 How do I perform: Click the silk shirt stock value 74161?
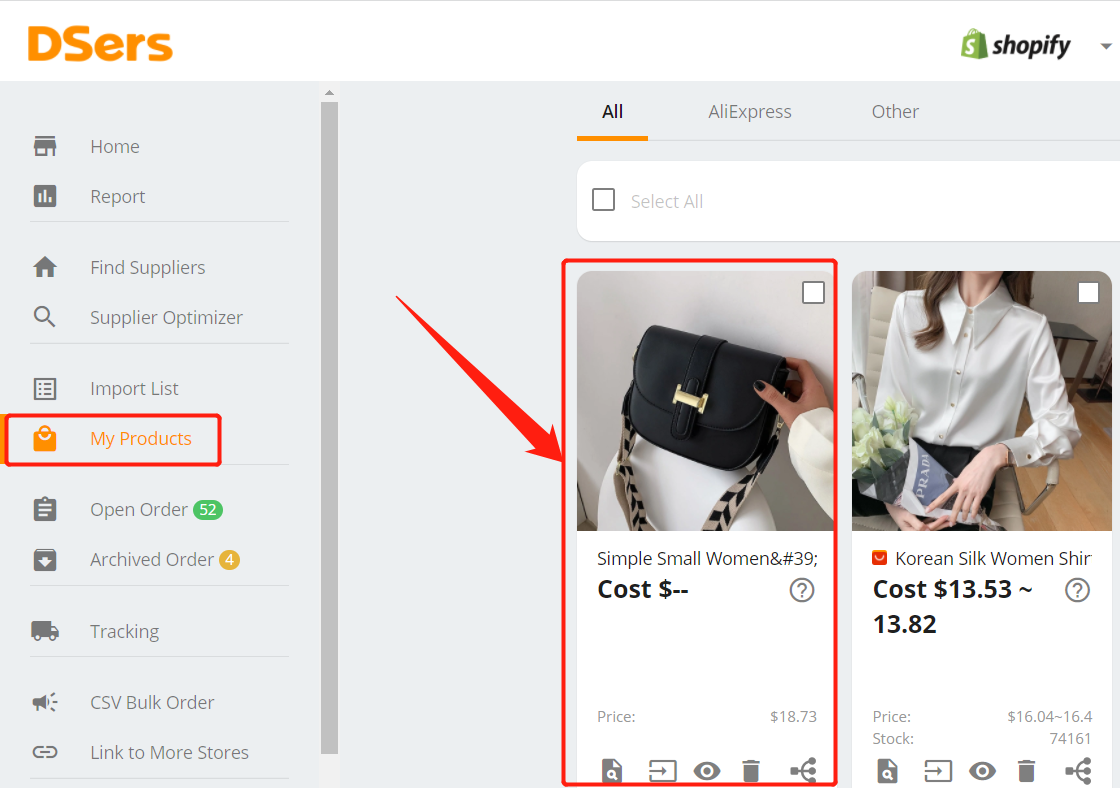click(x=1070, y=739)
